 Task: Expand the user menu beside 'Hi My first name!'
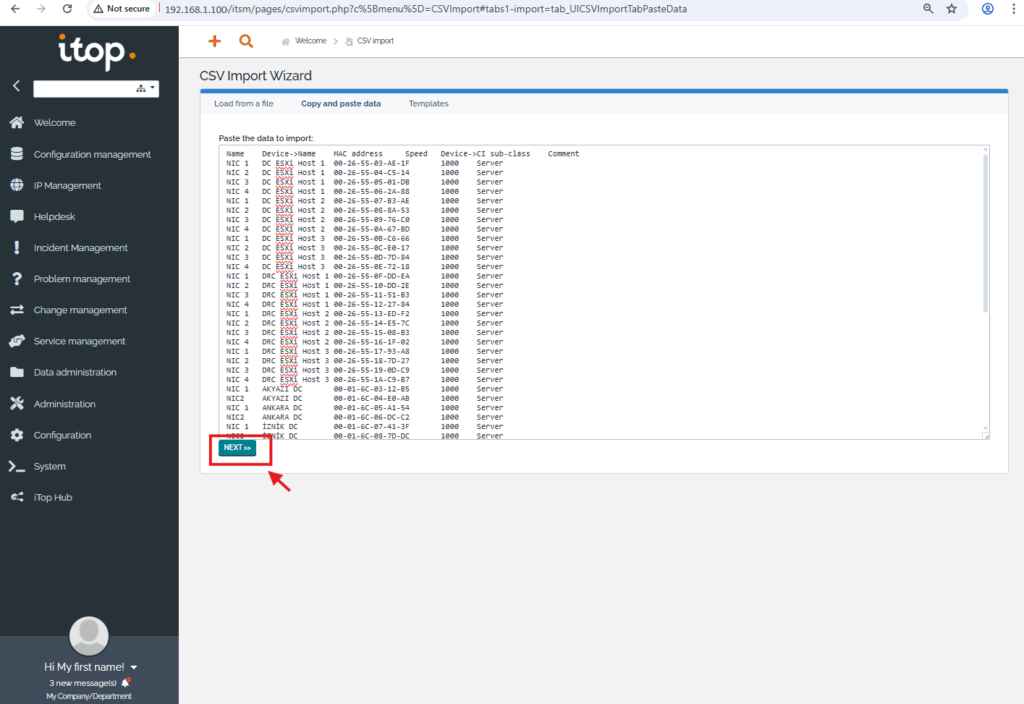(134, 667)
